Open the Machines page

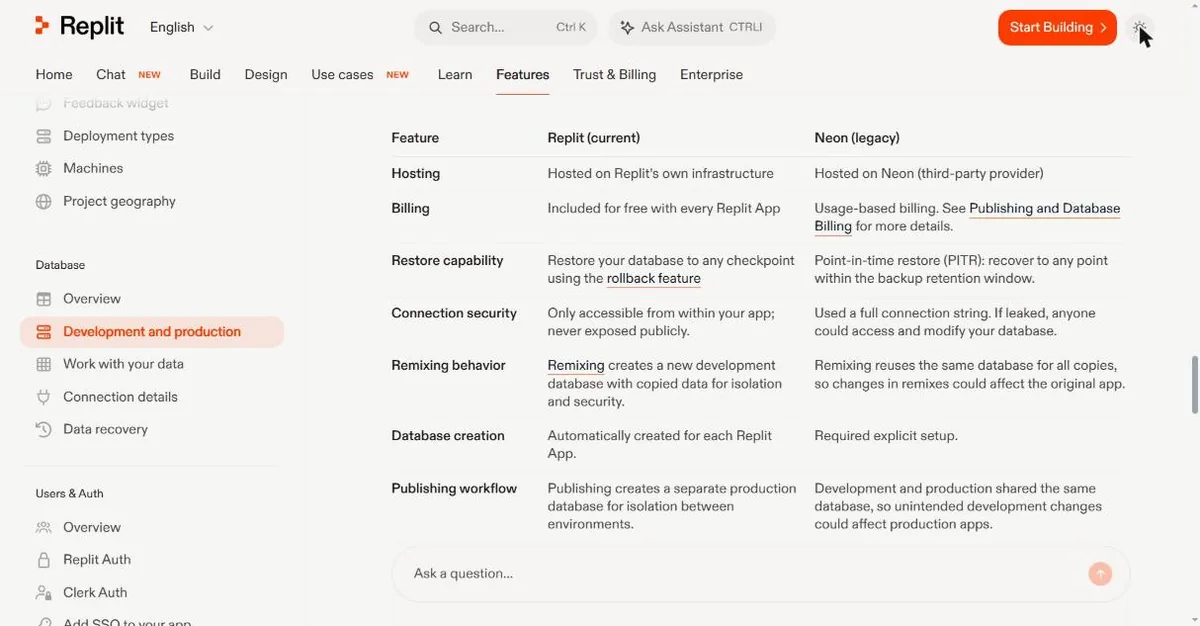pos(93,169)
